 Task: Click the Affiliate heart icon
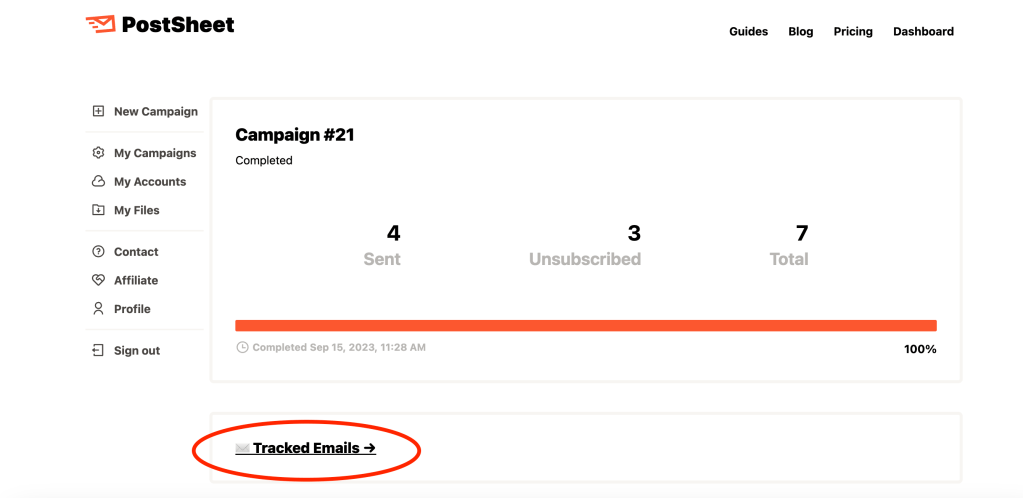click(x=98, y=281)
